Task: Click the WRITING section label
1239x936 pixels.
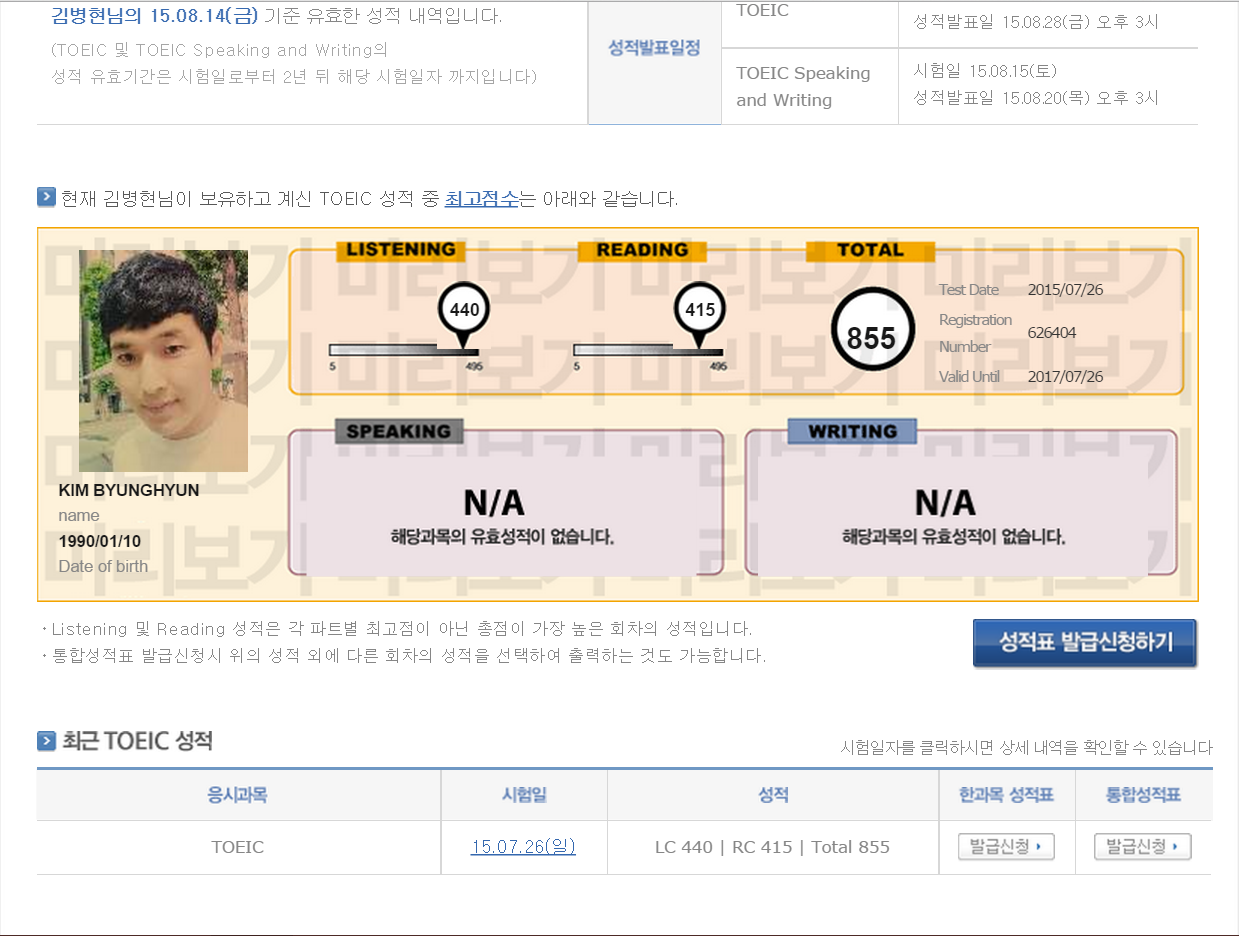Action: coord(852,432)
